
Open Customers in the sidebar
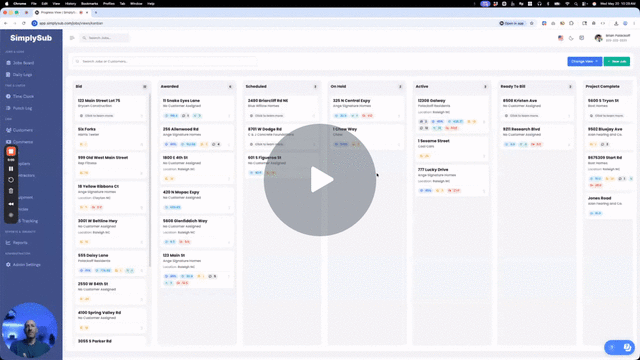click(x=19, y=130)
